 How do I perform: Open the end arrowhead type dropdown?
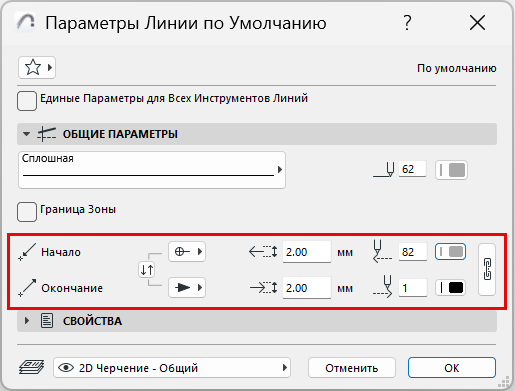click(187, 287)
